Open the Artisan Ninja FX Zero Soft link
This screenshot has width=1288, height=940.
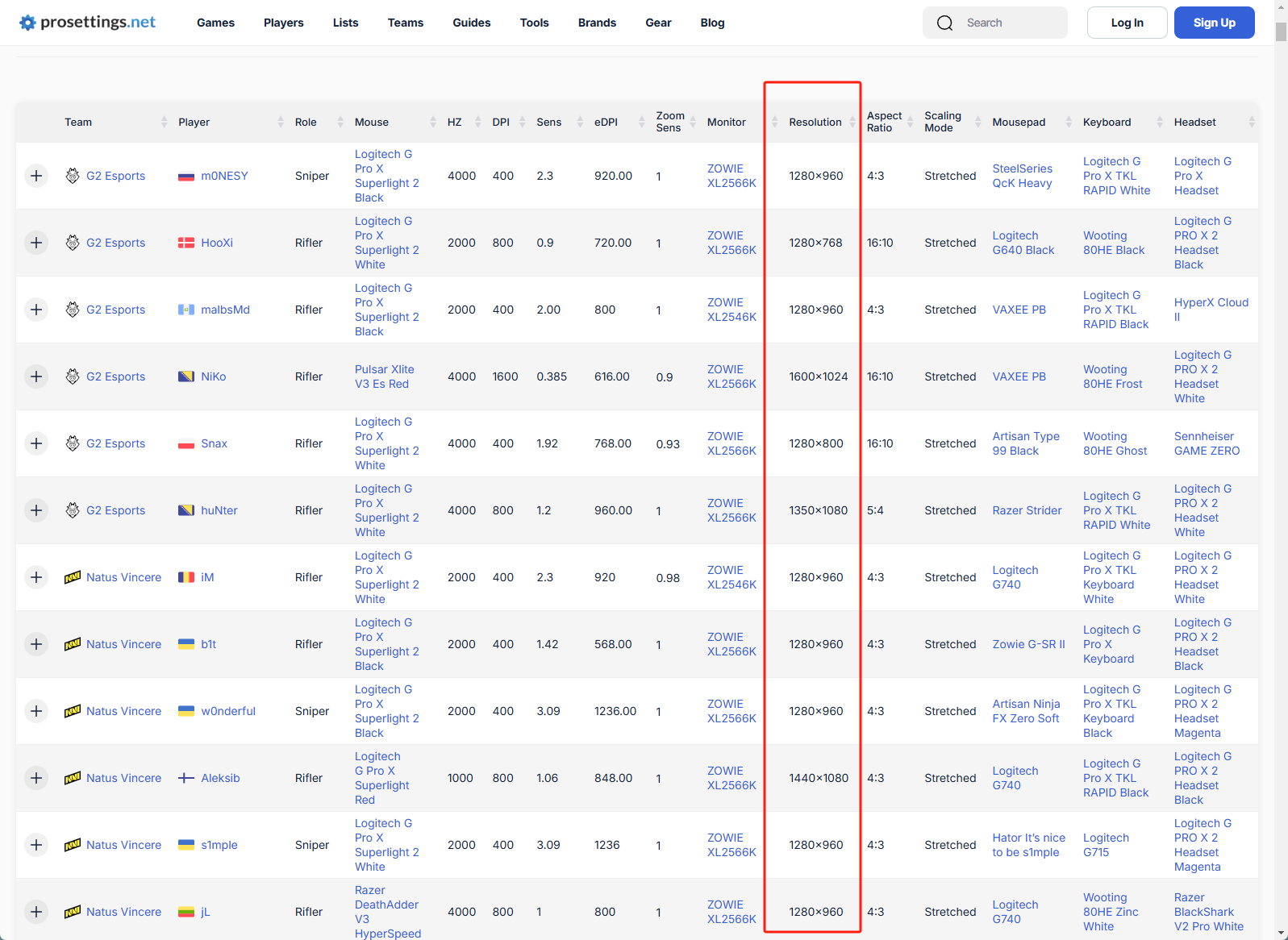1026,711
